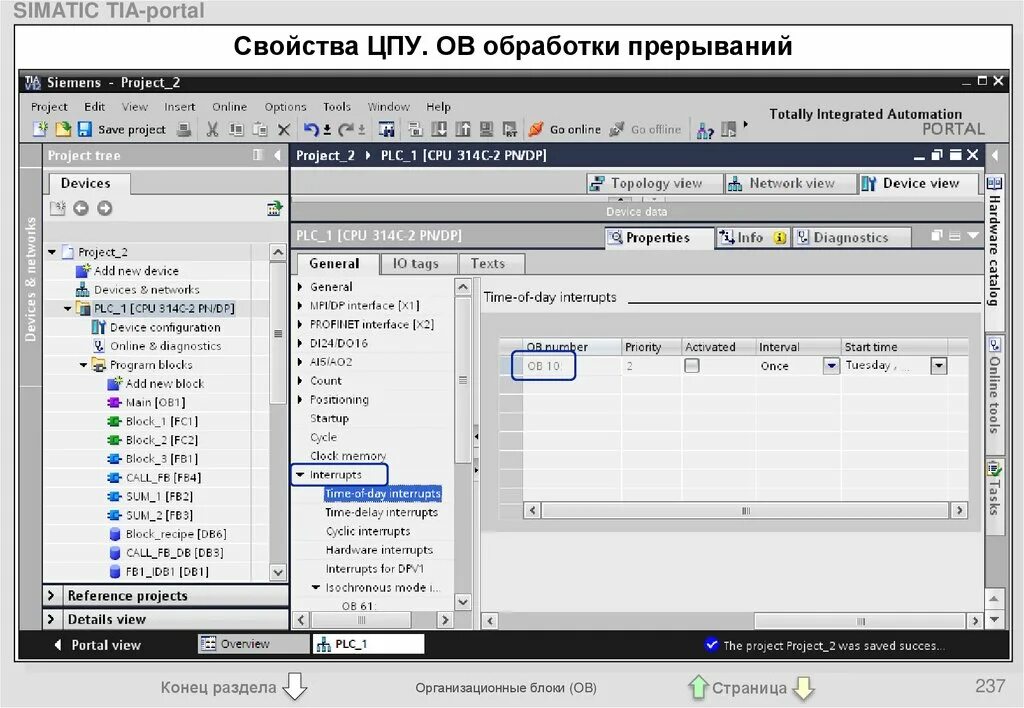Click the Go offline icon
The height and width of the screenshot is (708, 1024).
[616, 129]
